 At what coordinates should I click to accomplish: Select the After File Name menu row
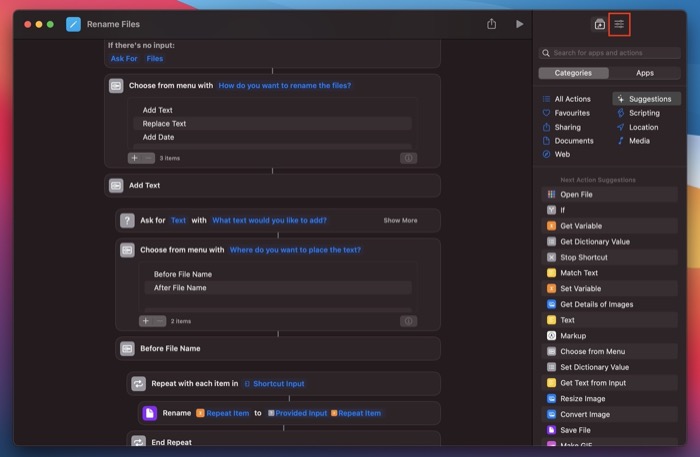coord(278,288)
